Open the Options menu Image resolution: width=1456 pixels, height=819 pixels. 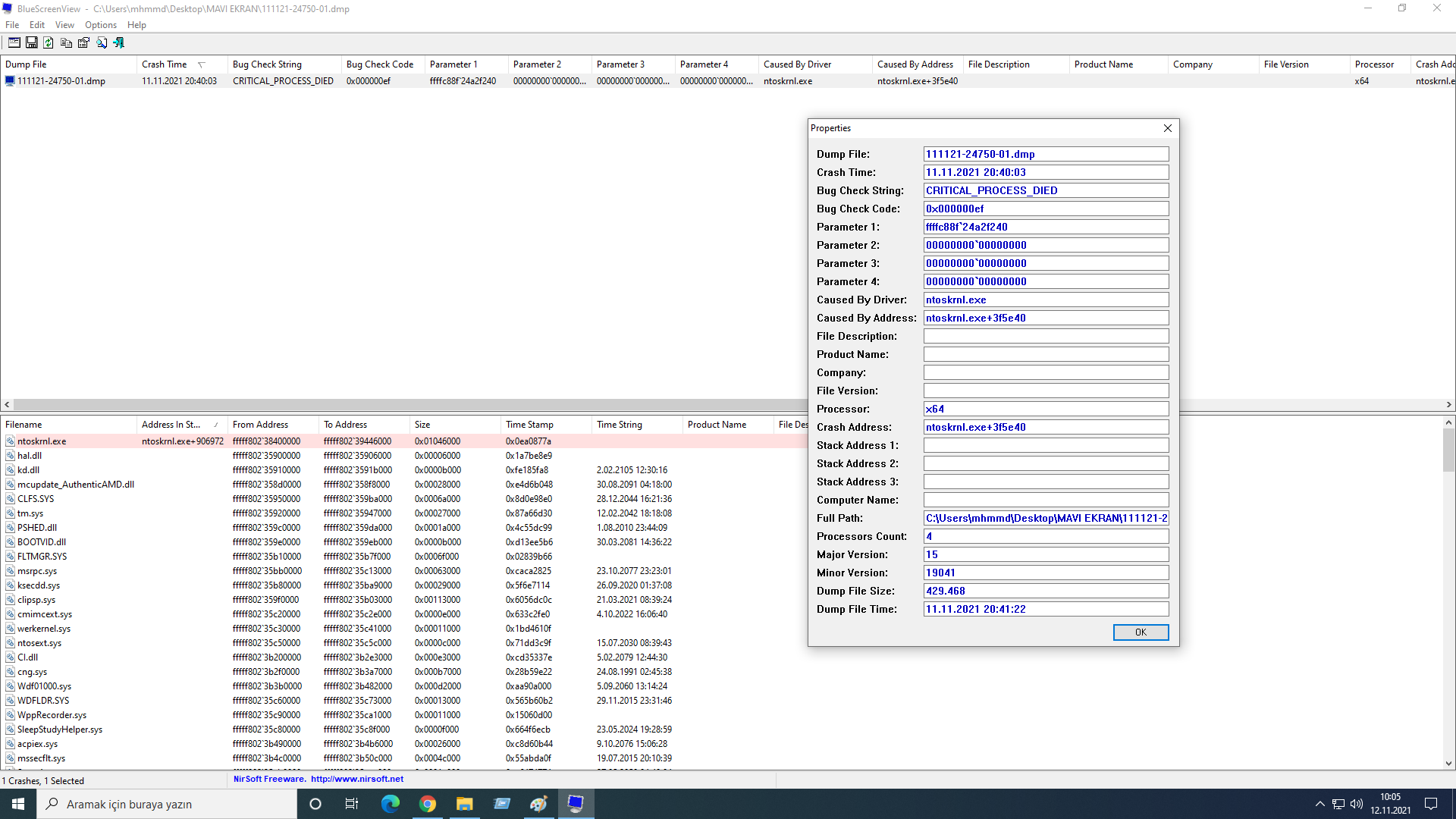[100, 25]
